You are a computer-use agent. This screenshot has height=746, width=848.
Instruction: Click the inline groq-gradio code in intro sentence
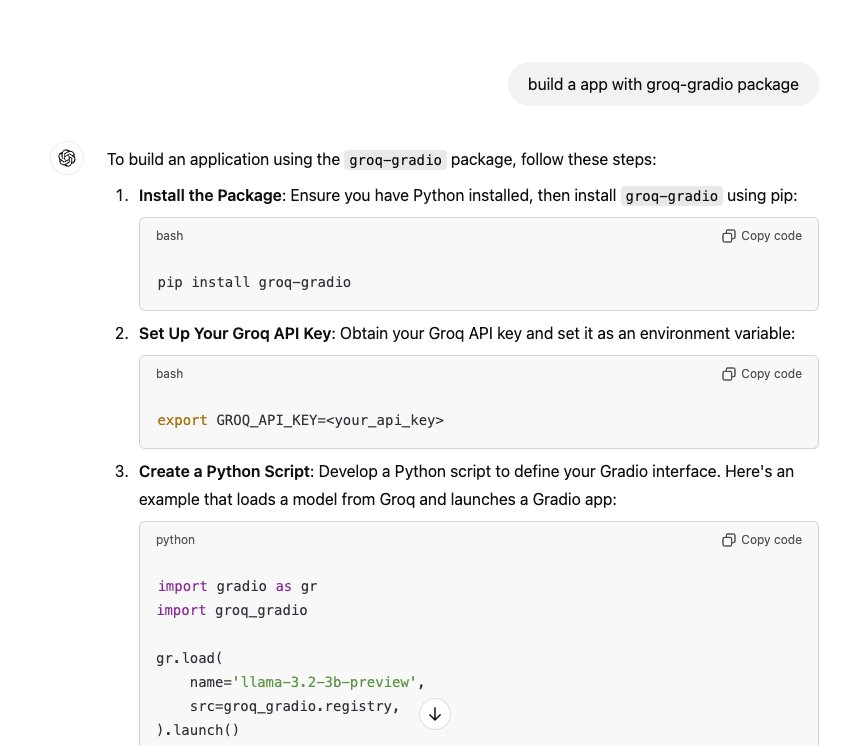point(395,160)
